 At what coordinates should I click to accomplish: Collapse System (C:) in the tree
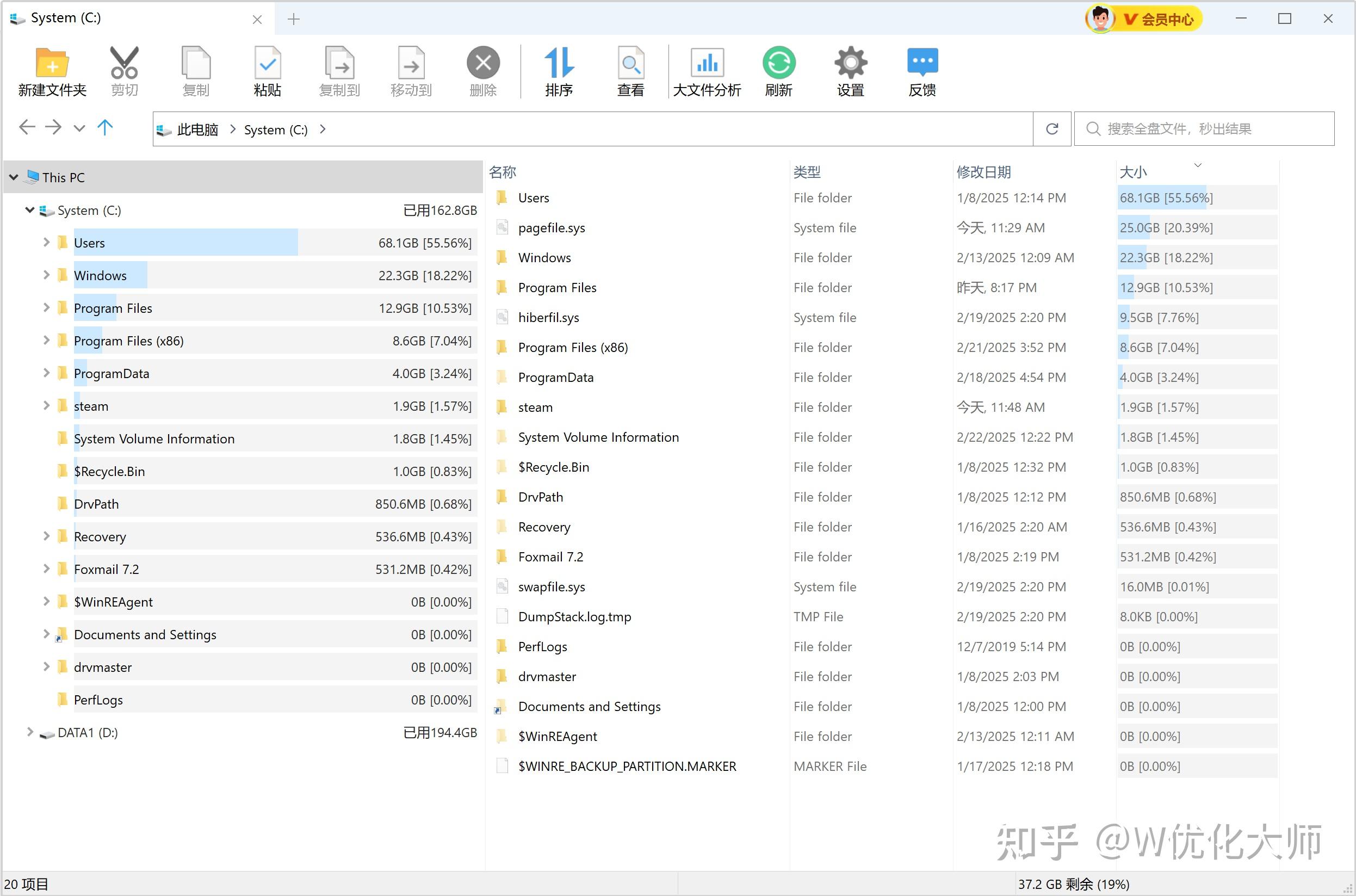pyautogui.click(x=30, y=211)
